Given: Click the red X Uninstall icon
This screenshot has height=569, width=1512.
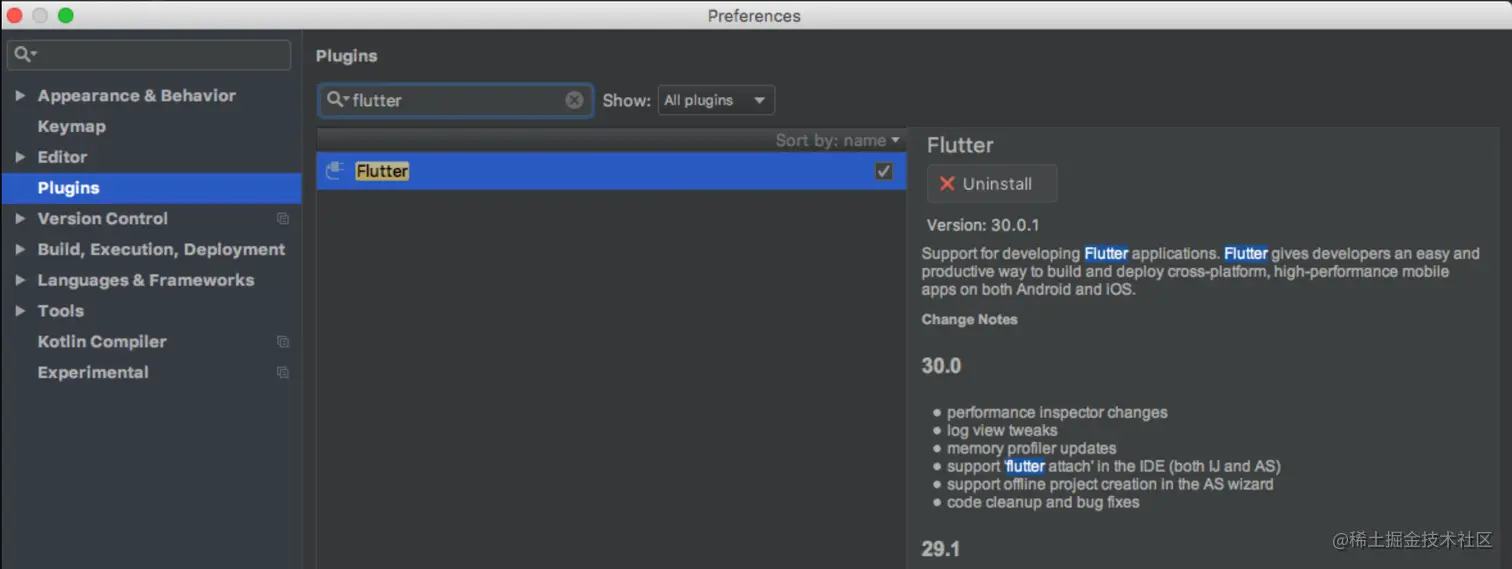Looking at the screenshot, I should point(947,184).
